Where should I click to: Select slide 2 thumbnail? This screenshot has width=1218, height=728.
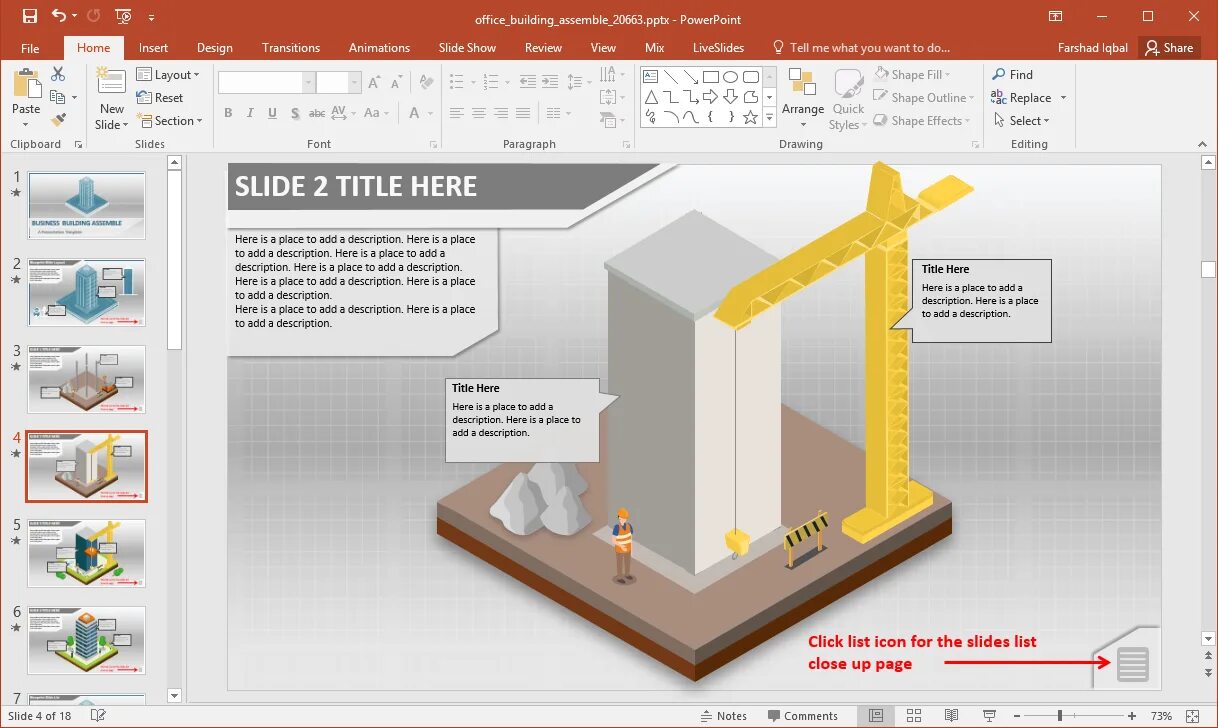[86, 292]
